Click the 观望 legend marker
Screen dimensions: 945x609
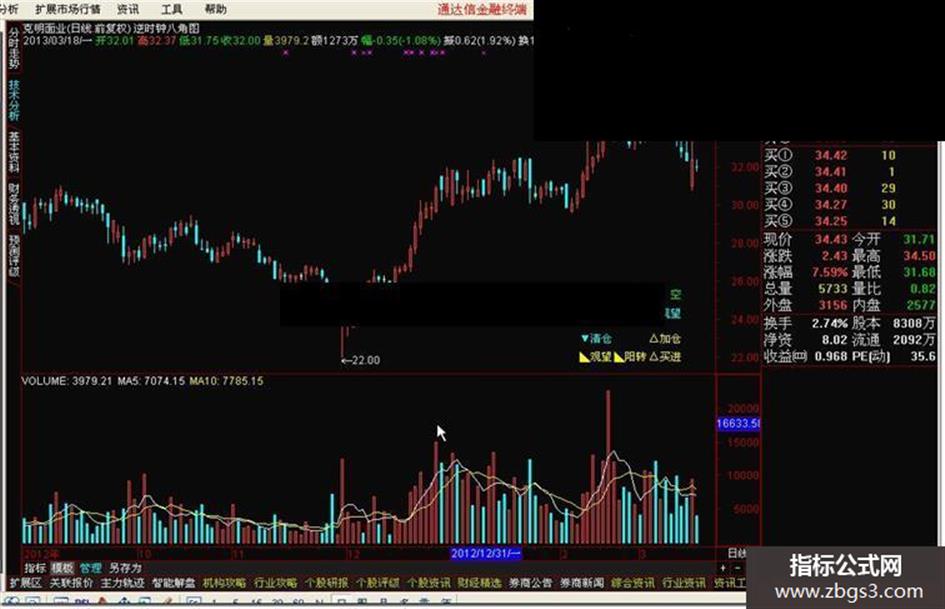(x=595, y=357)
